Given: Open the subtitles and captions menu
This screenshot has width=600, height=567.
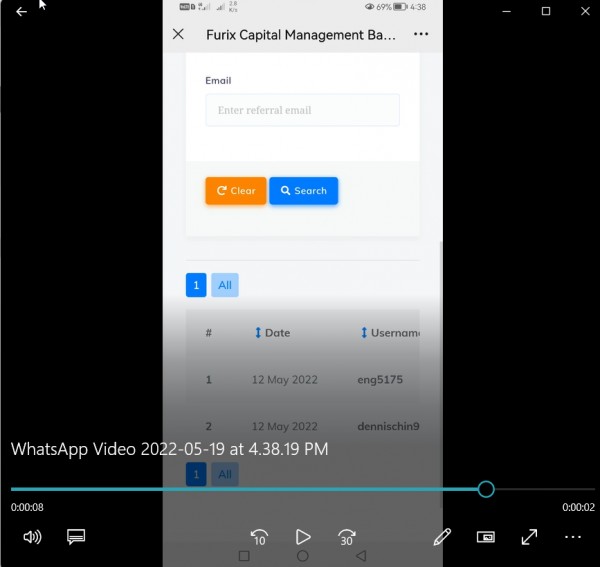Looking at the screenshot, I should pos(76,537).
